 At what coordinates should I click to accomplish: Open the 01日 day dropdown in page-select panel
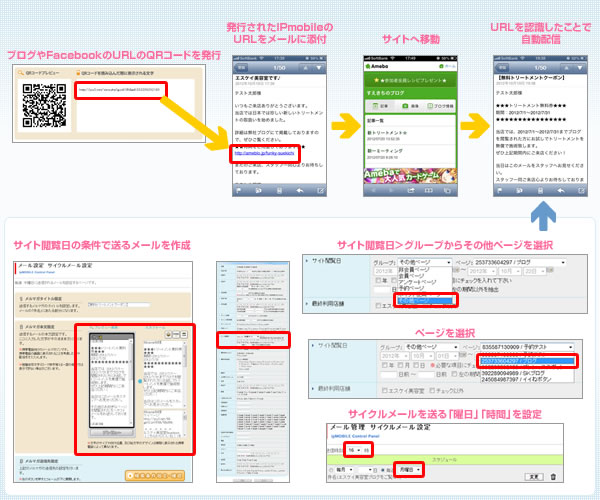445,356
